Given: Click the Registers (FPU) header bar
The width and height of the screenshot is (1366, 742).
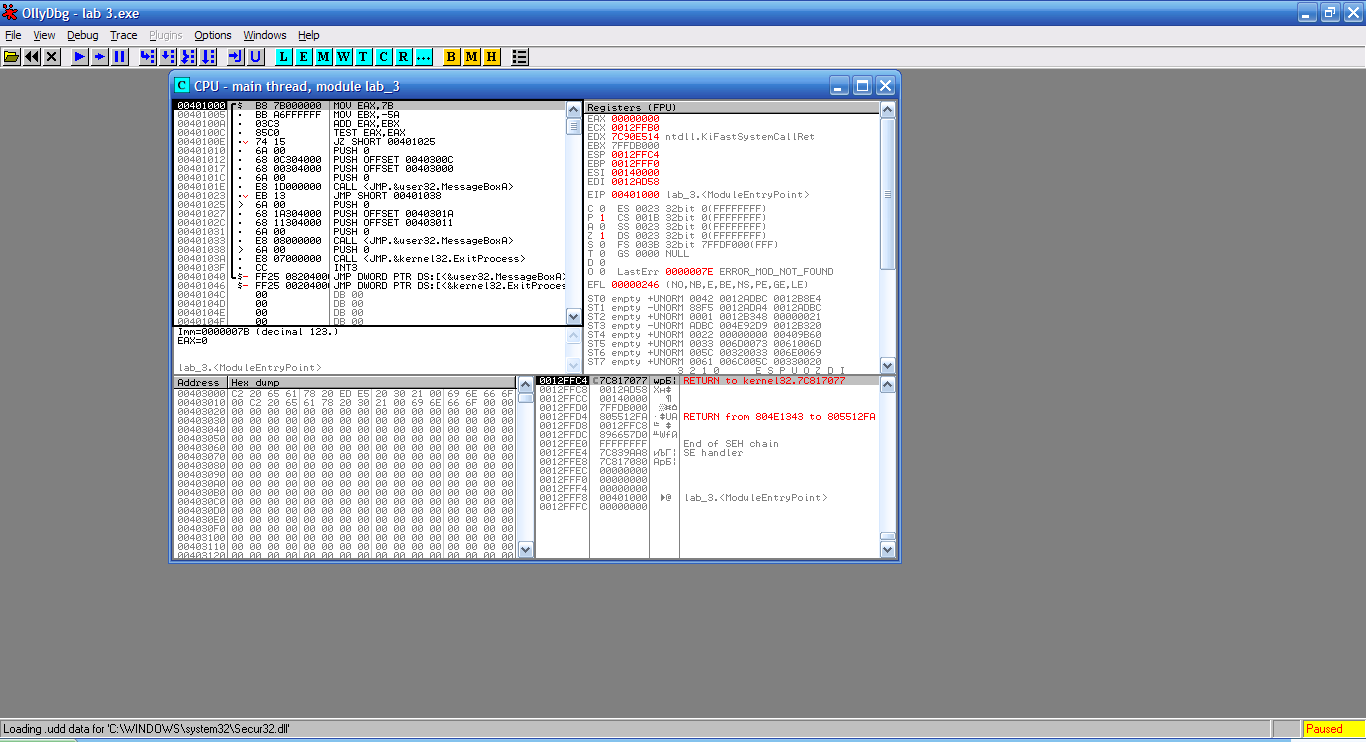Looking at the screenshot, I should point(730,107).
